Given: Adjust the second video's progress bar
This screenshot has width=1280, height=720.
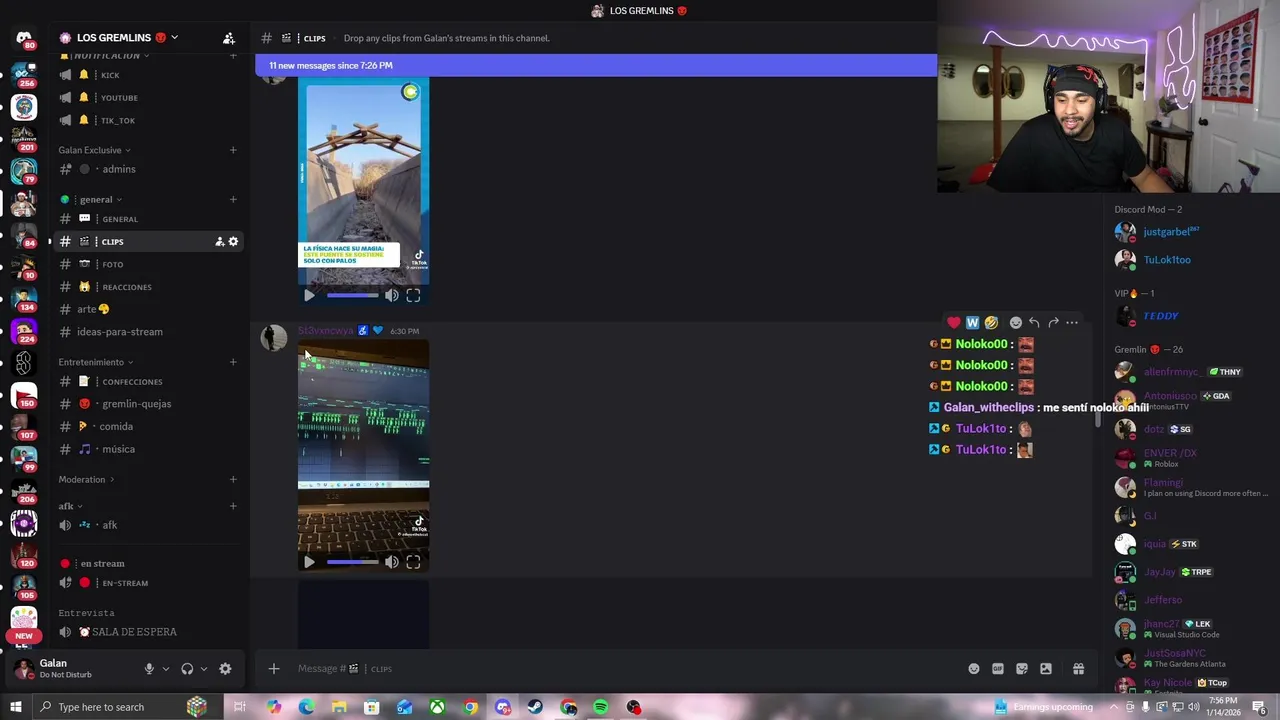Looking at the screenshot, I should [352, 562].
